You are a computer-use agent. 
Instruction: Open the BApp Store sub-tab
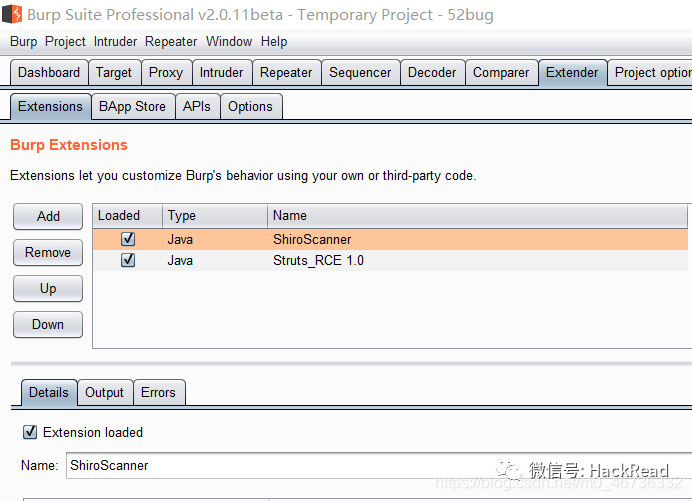tap(133, 106)
